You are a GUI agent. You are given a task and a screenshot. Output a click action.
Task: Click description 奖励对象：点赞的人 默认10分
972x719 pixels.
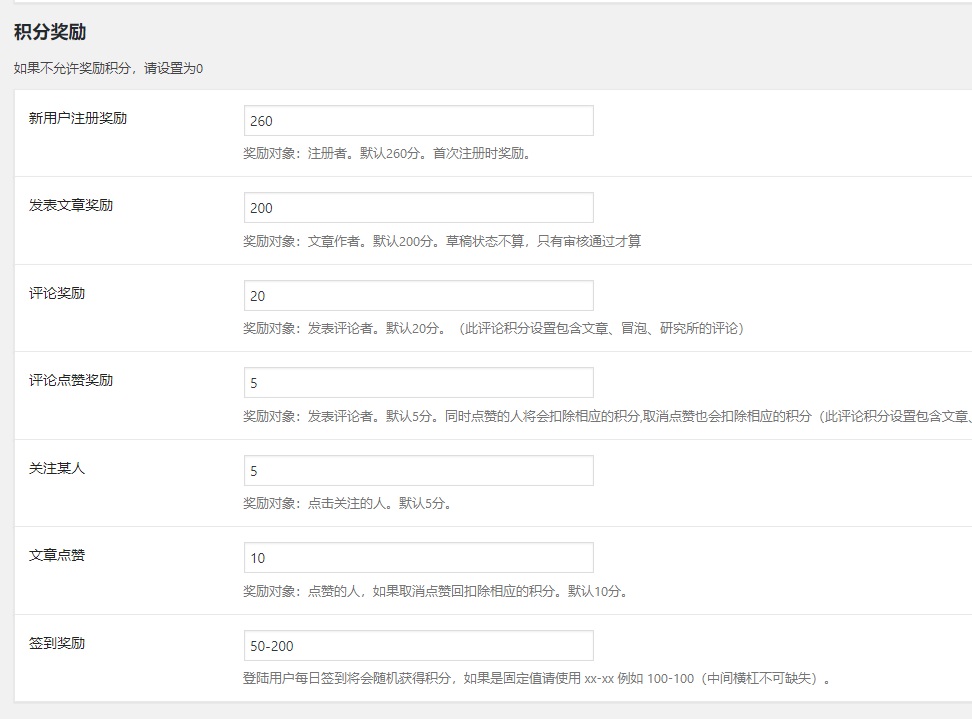pyautogui.click(x=436, y=591)
